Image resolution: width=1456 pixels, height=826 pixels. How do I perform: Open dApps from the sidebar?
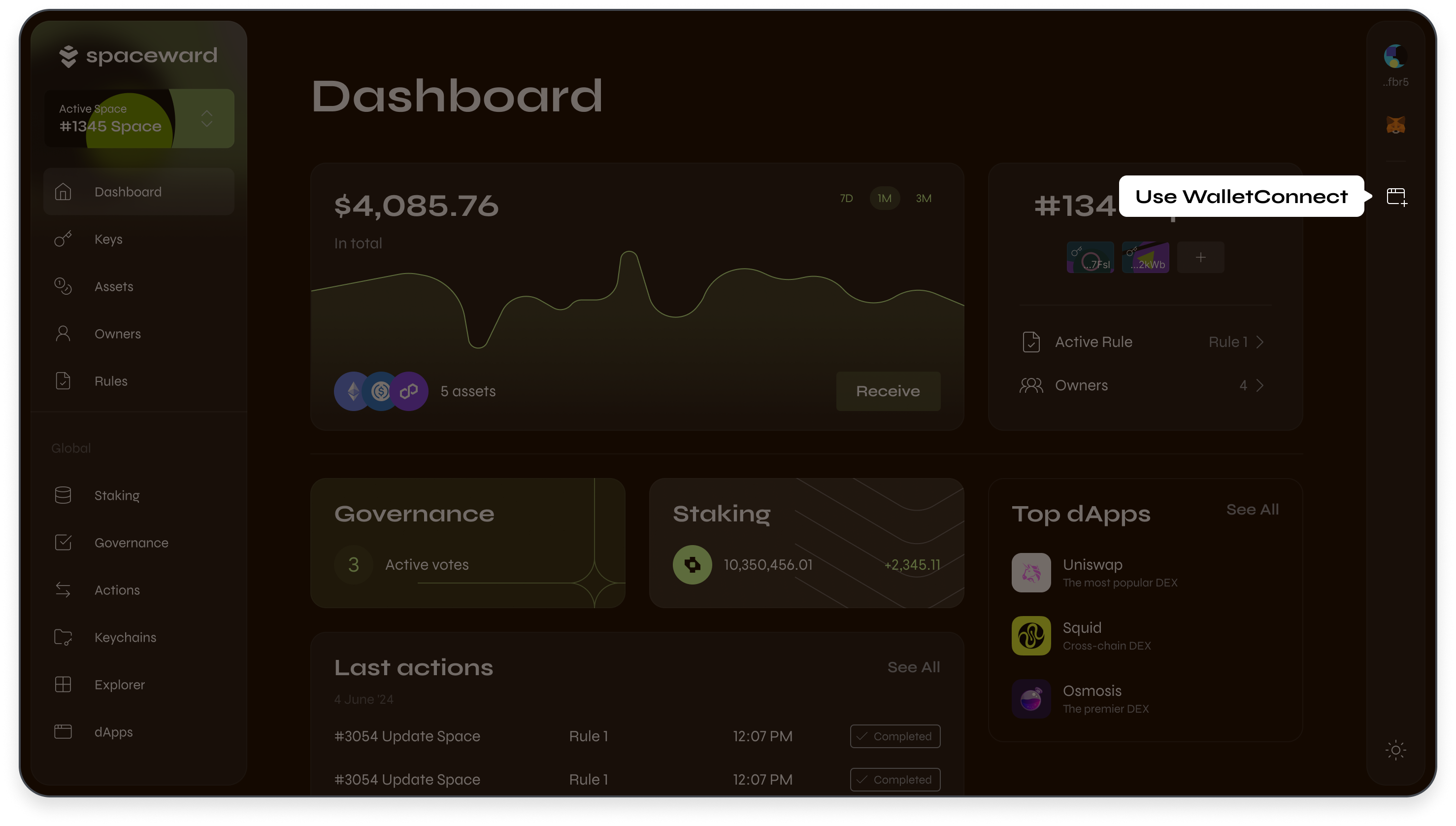pos(113,732)
